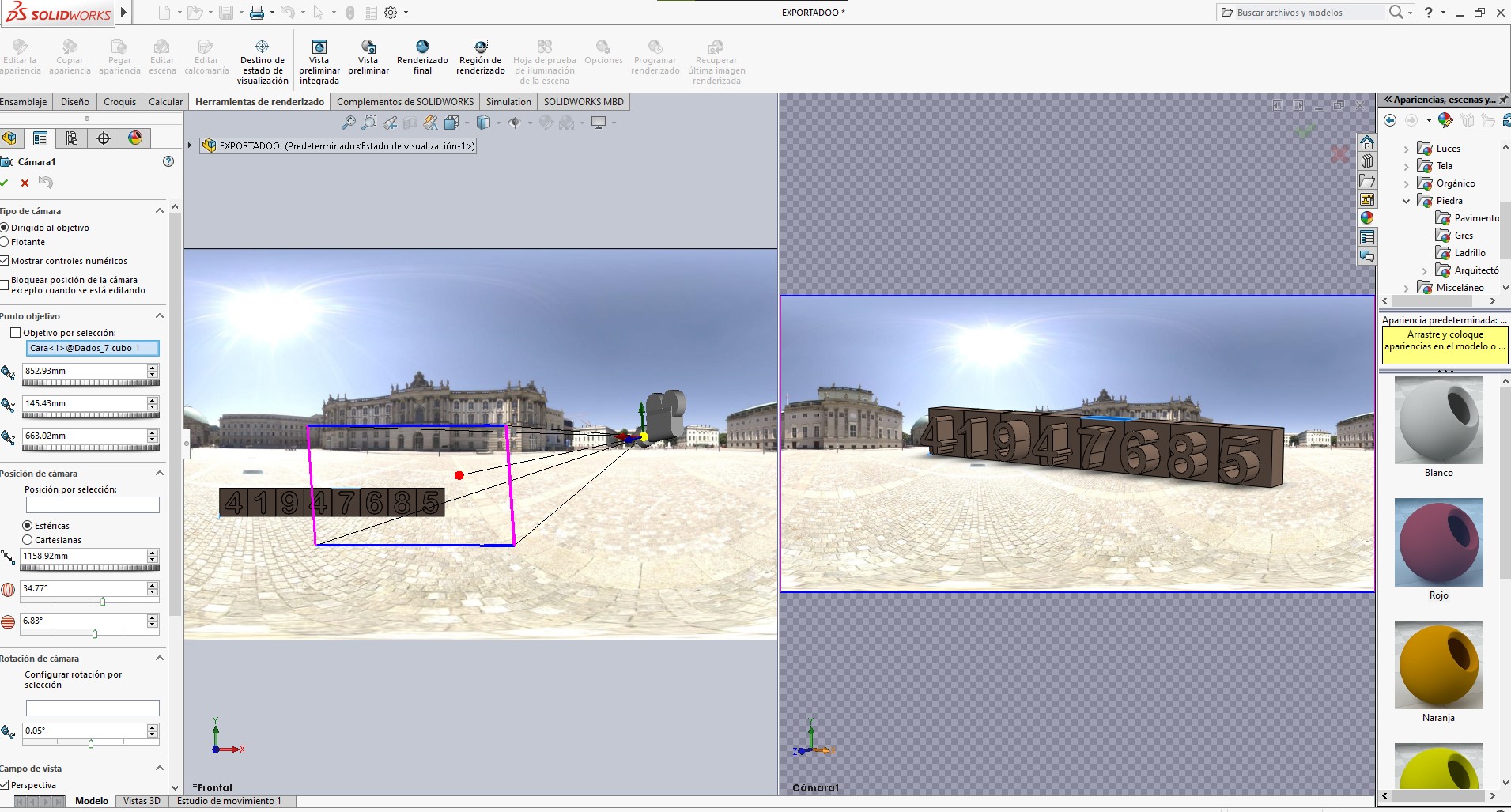1511x812 pixels.
Task: Enable Bloquear posición de la cámara checkbox
Action: [4, 285]
